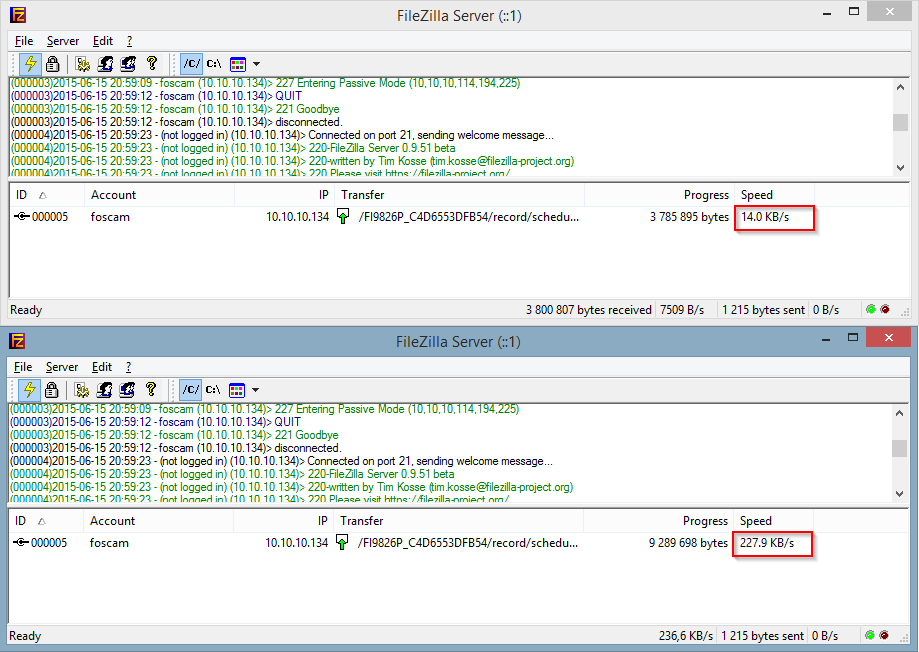
Task: Open the File menu in bottom window
Action: (23, 367)
